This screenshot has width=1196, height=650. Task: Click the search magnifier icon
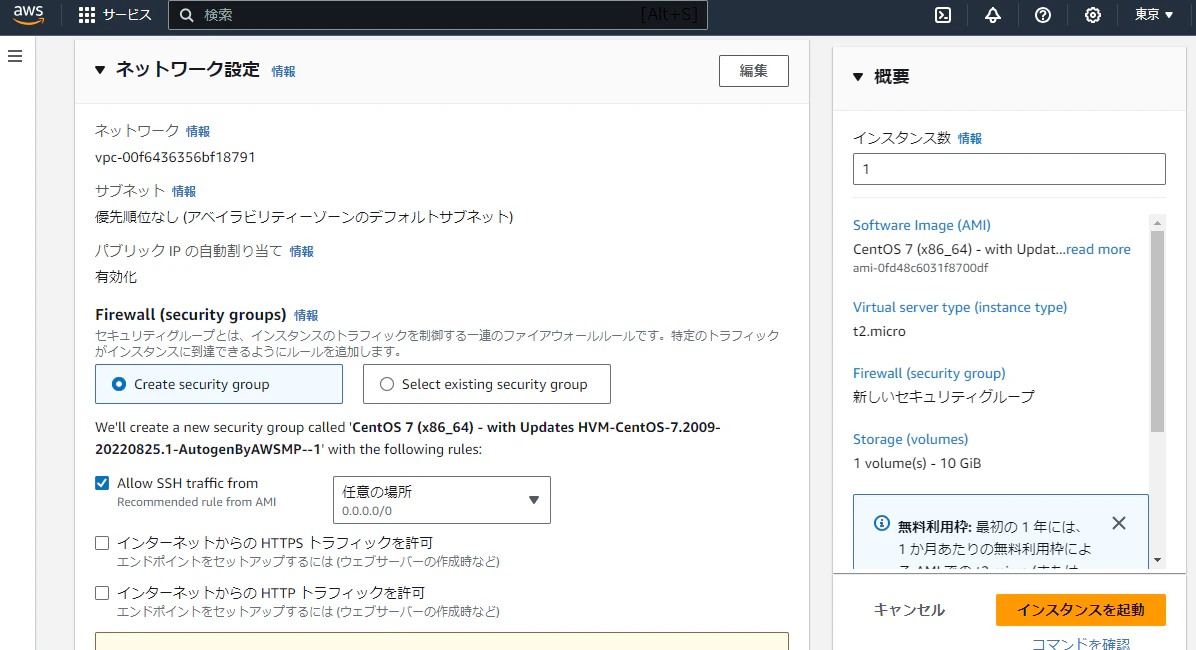coord(187,15)
